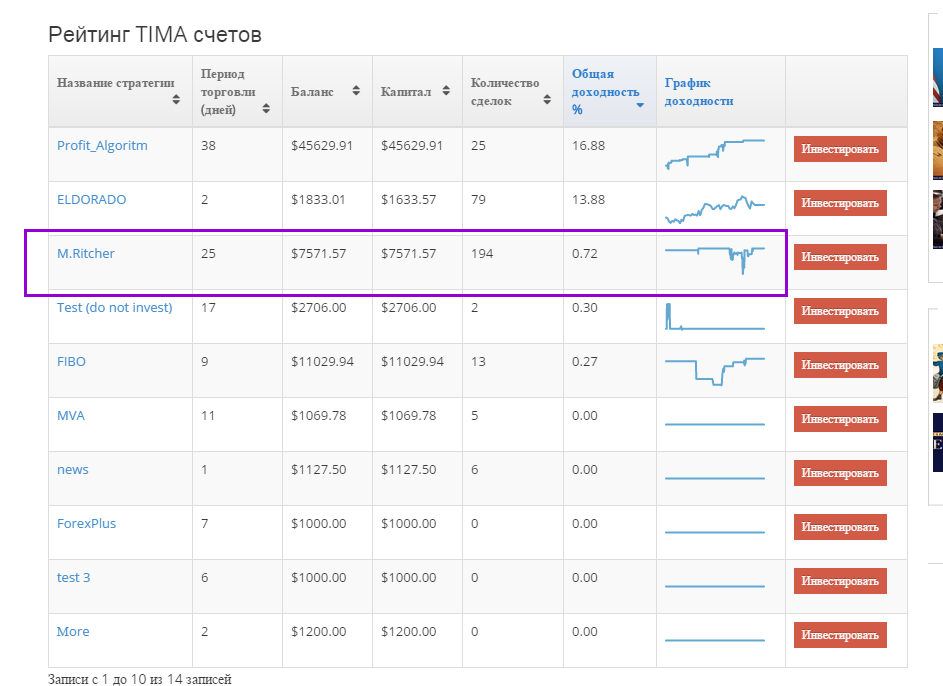Viewport: 943px width, 686px height.
Task: Click Инвестировать for FIBO row
Action: coord(840,365)
